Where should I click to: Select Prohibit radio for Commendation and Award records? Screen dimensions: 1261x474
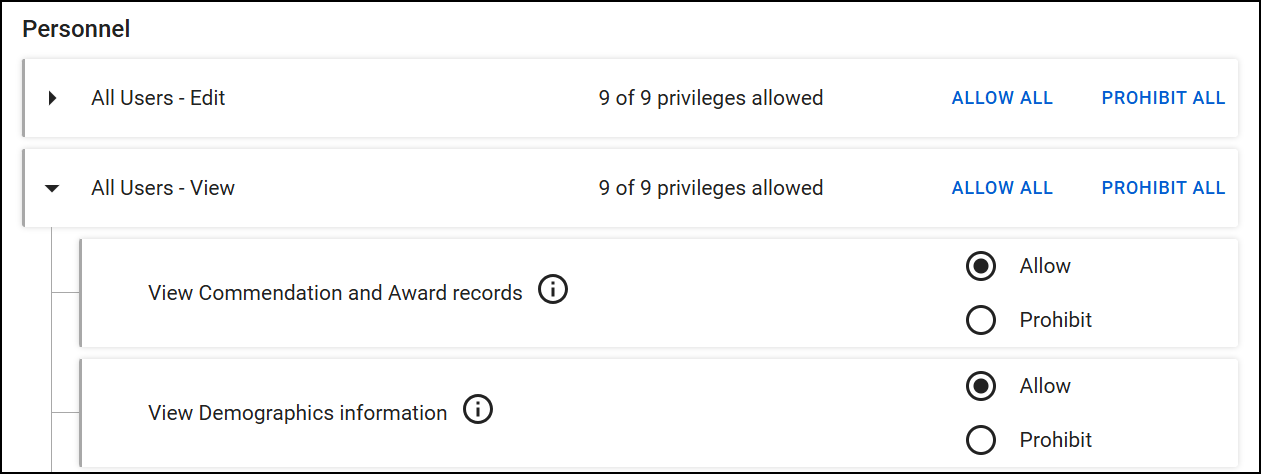981,320
